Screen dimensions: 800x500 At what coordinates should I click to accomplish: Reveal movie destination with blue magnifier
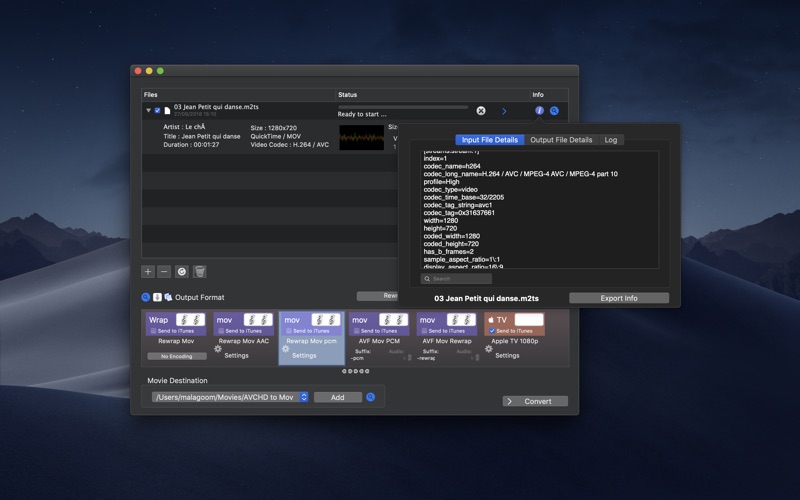pos(370,397)
